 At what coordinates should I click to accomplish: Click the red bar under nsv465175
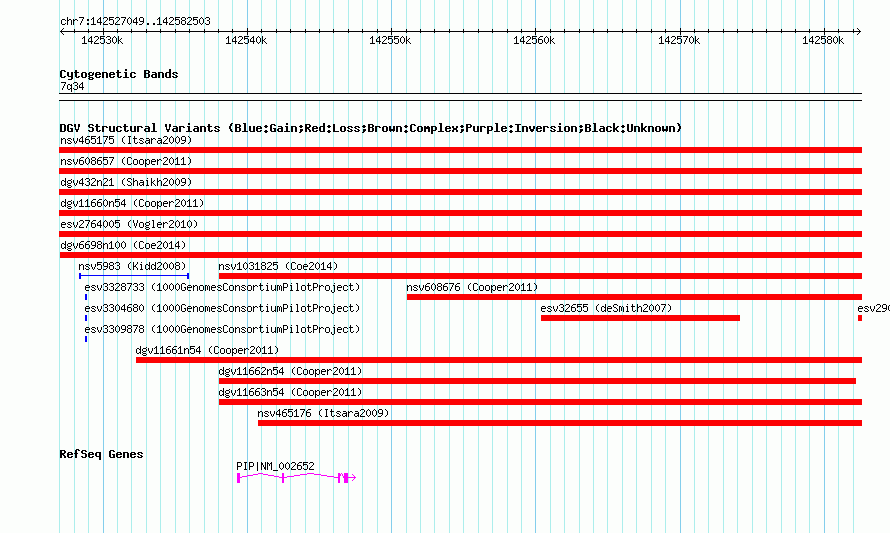pyautogui.click(x=460, y=150)
